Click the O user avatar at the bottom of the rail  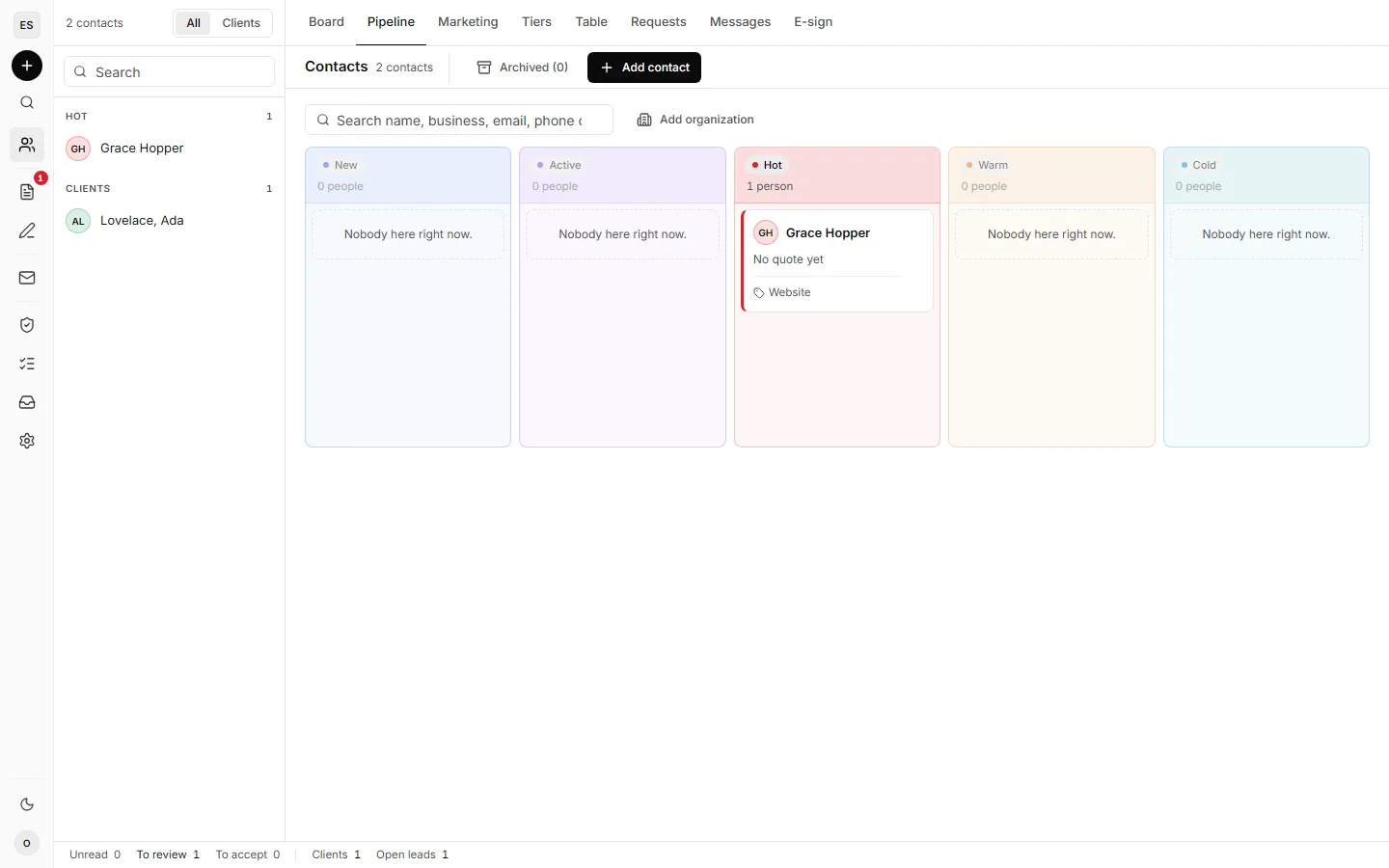pyautogui.click(x=27, y=843)
